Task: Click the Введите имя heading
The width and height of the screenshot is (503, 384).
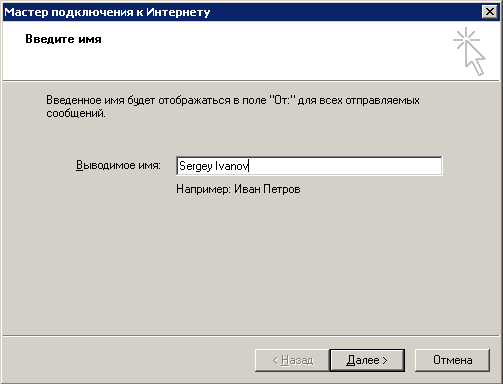Action: [x=63, y=39]
